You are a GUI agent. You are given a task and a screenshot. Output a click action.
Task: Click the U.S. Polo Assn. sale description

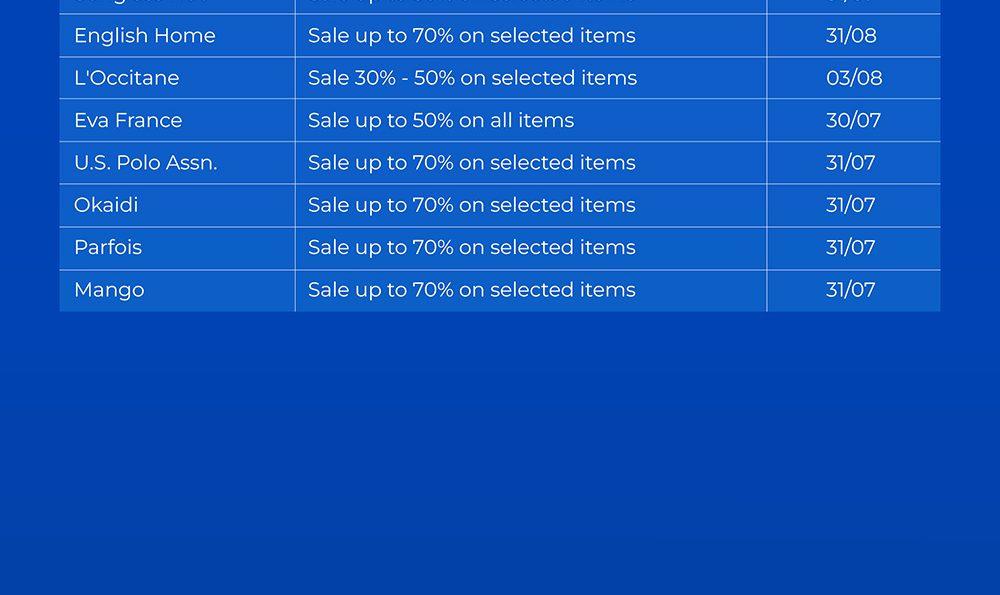(472, 163)
